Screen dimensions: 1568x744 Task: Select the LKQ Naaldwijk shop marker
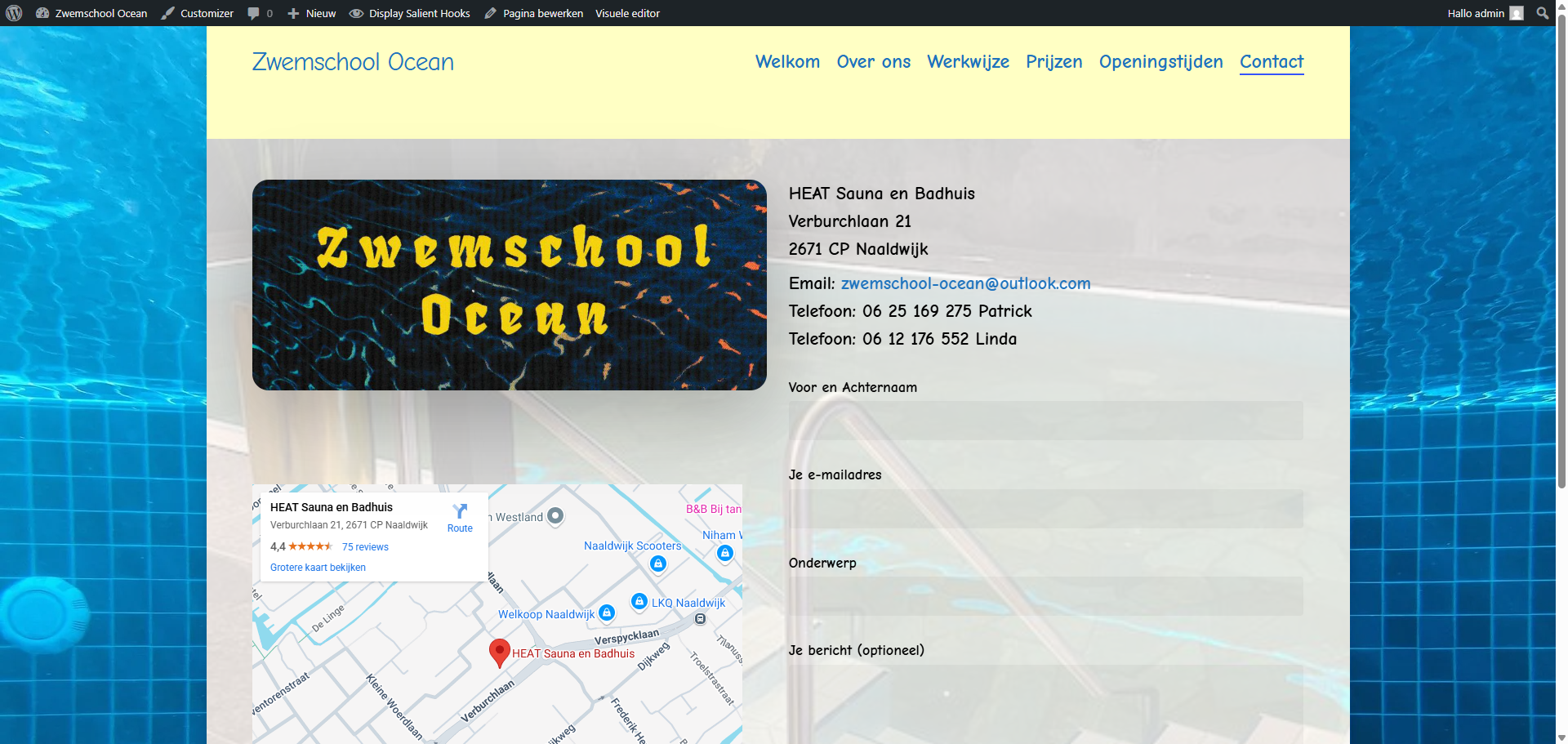pos(639,601)
